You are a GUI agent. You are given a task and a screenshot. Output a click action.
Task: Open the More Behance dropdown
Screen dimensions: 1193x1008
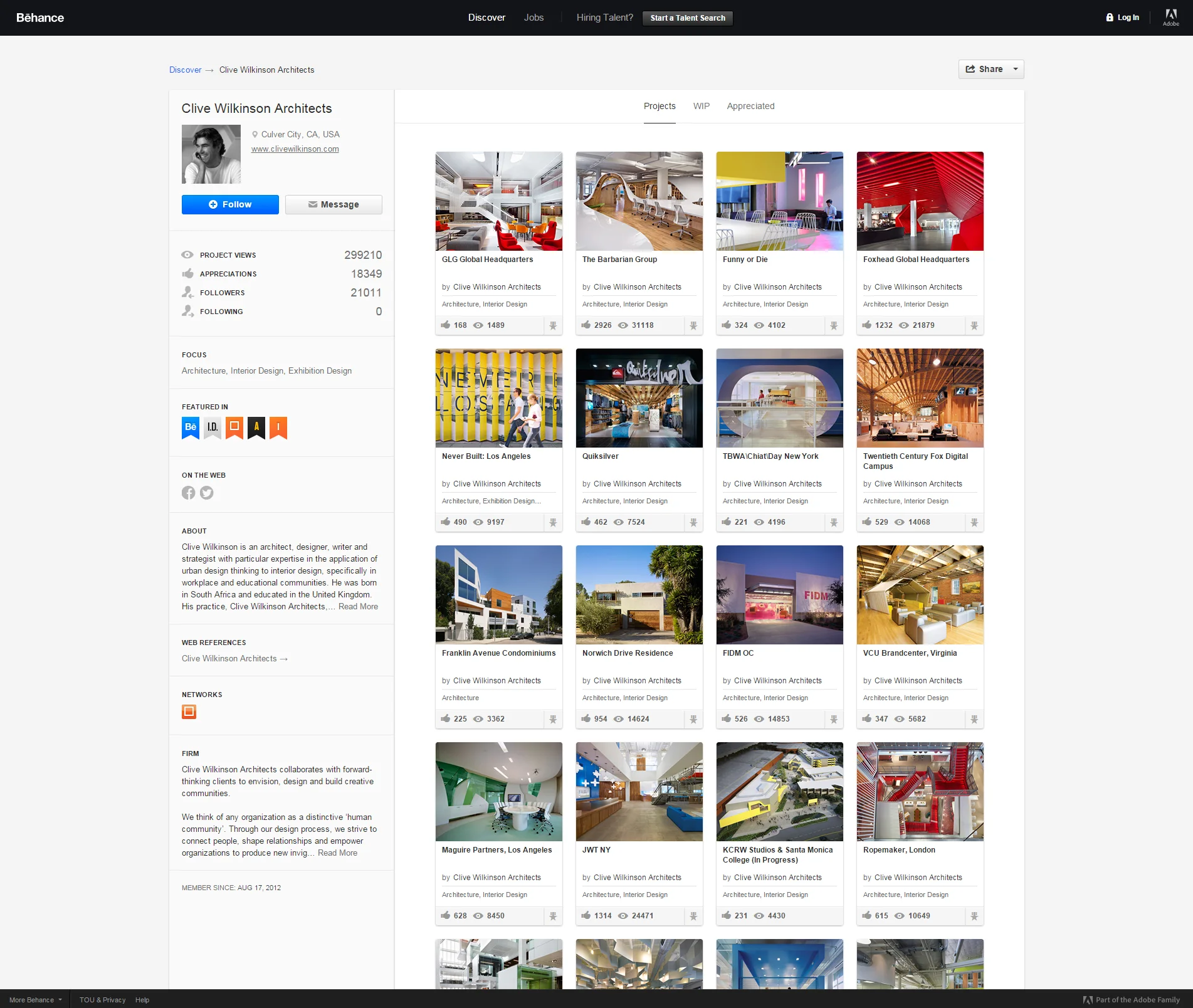click(34, 1000)
